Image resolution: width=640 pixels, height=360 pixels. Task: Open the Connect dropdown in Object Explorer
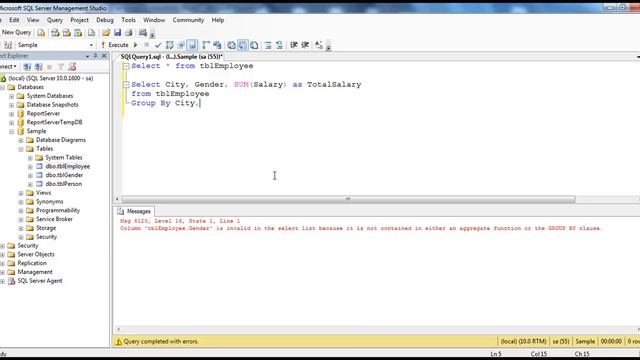pos(8,67)
